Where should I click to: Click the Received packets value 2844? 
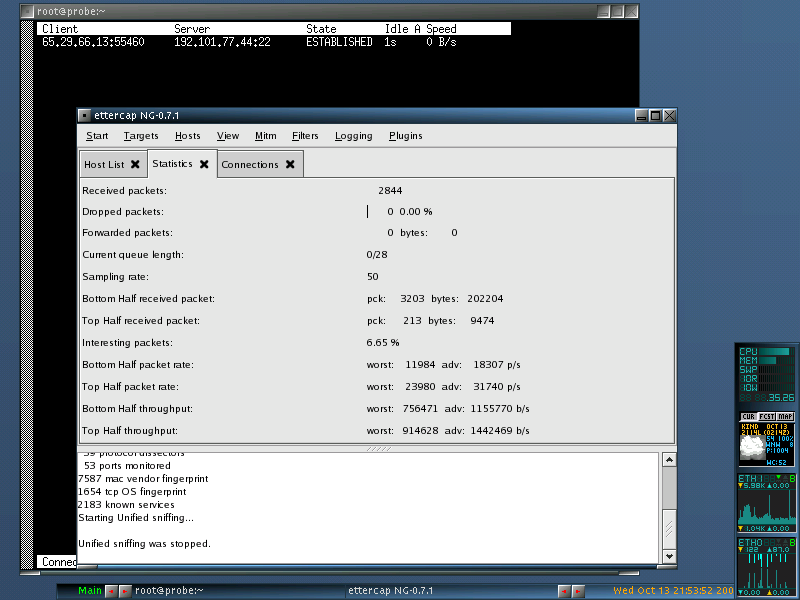click(x=390, y=191)
